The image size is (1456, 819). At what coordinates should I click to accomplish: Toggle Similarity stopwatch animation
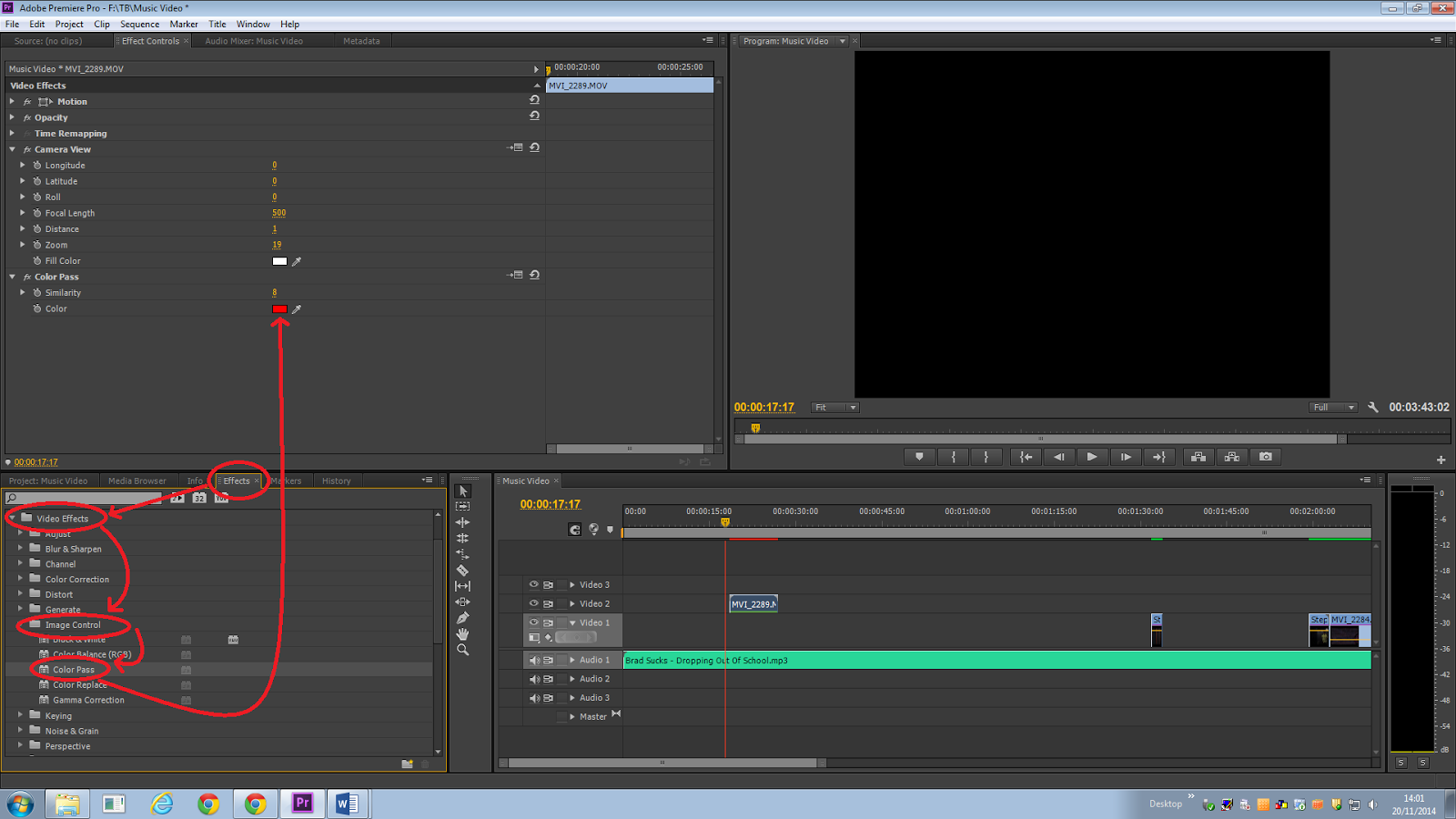37,293
